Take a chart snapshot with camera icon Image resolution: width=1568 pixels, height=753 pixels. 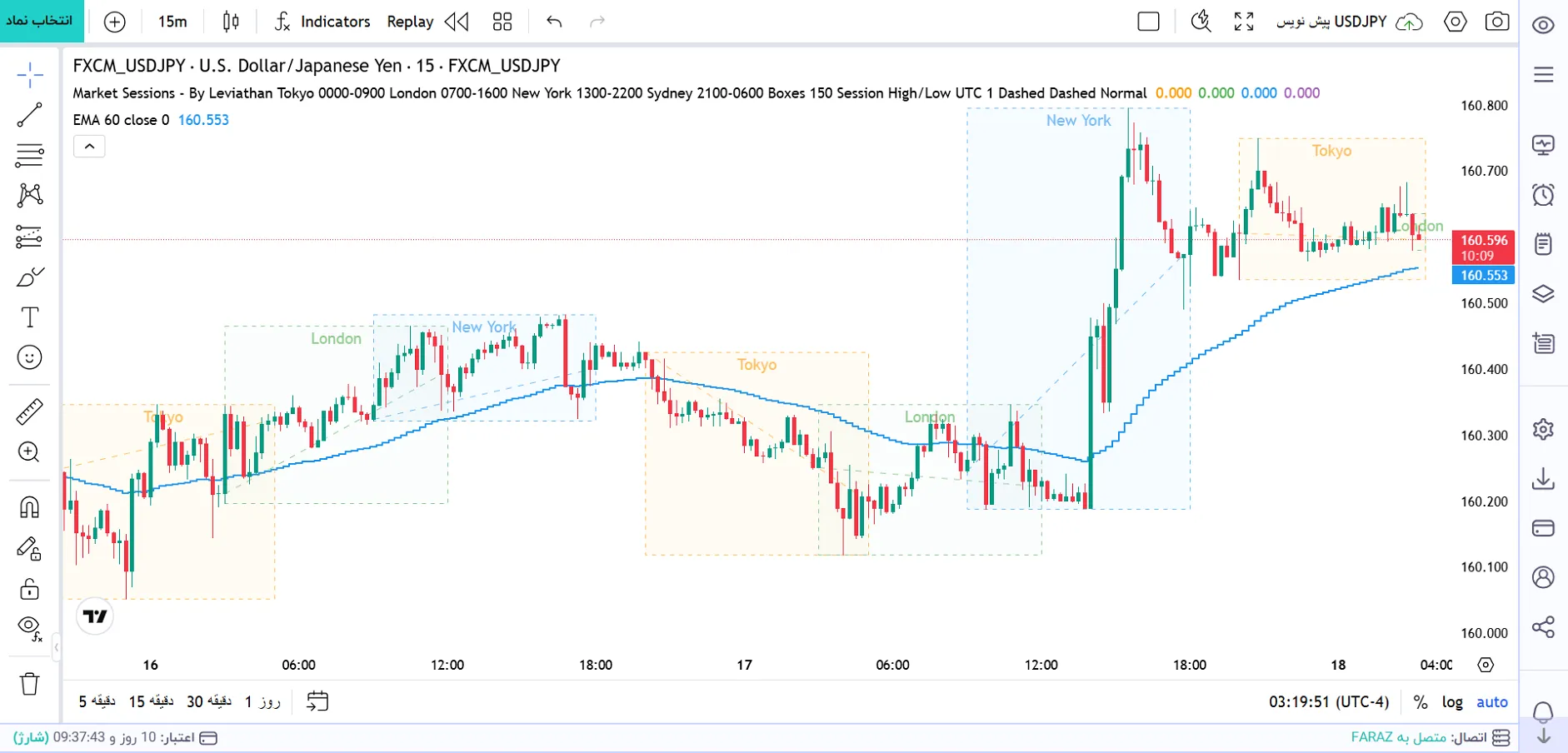pos(1497,22)
